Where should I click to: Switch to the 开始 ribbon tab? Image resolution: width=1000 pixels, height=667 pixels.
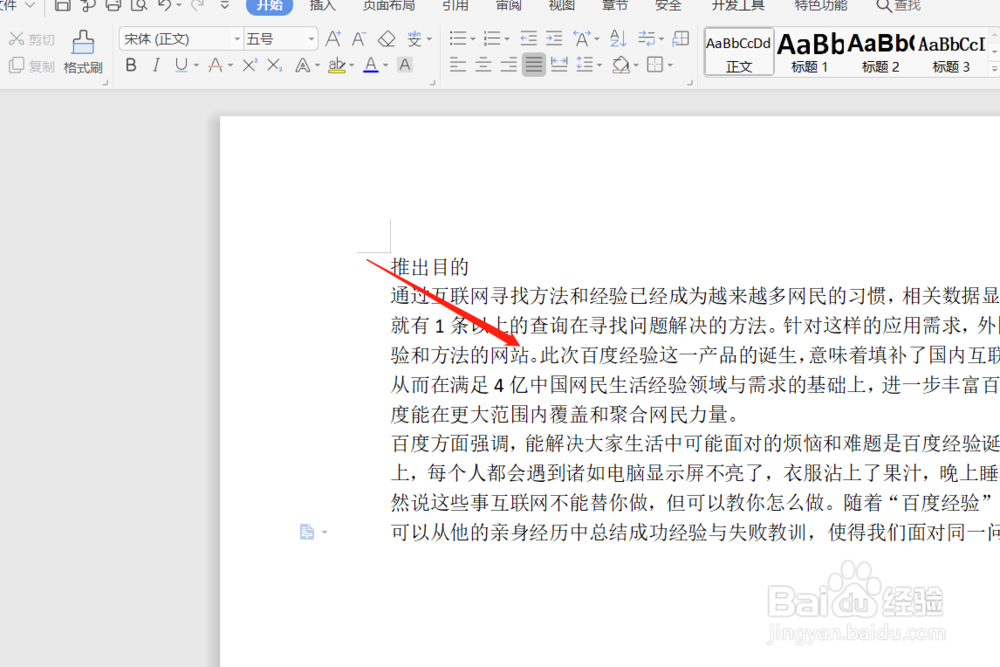pos(269,5)
